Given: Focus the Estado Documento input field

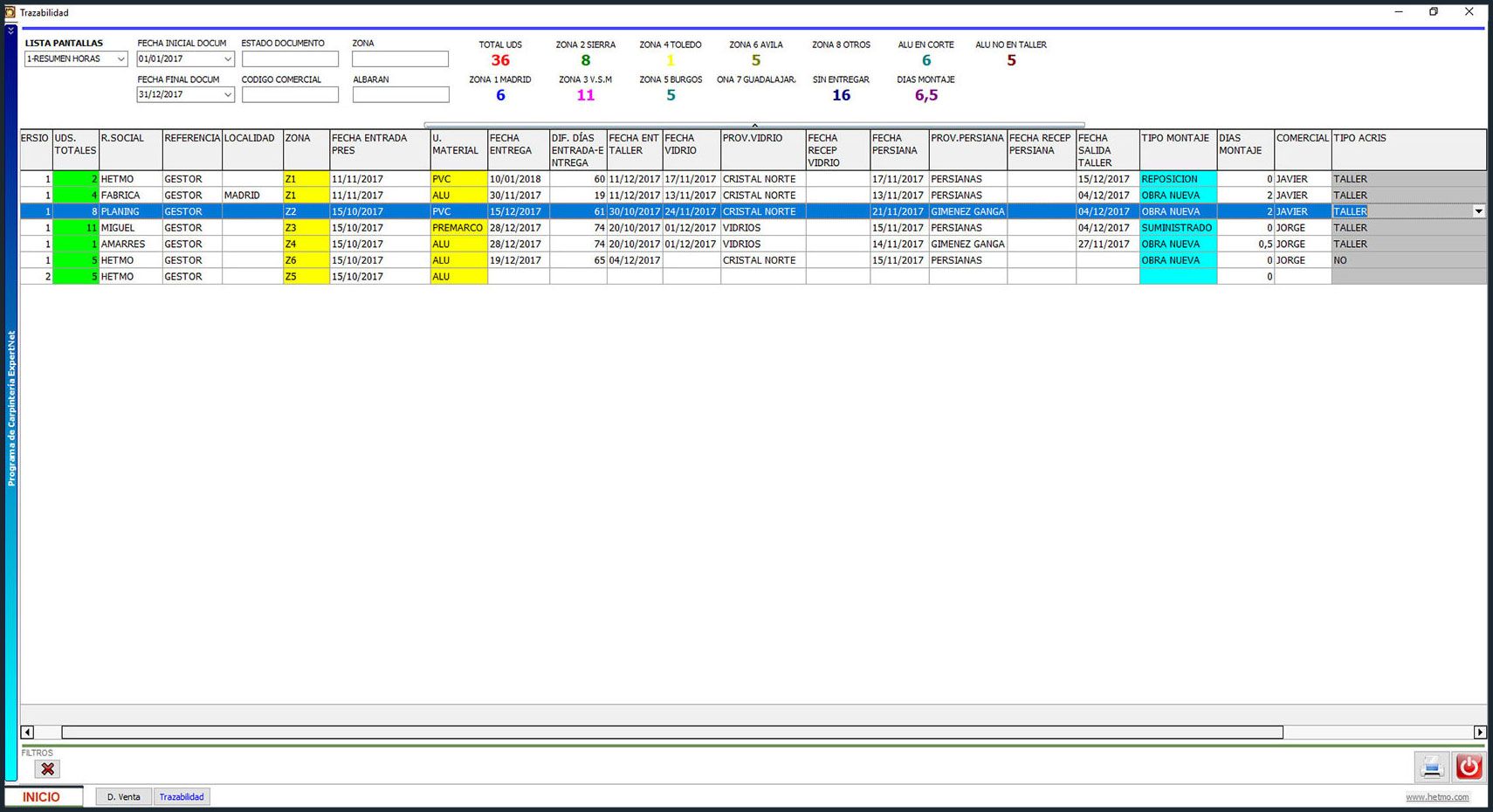Looking at the screenshot, I should tap(290, 59).
